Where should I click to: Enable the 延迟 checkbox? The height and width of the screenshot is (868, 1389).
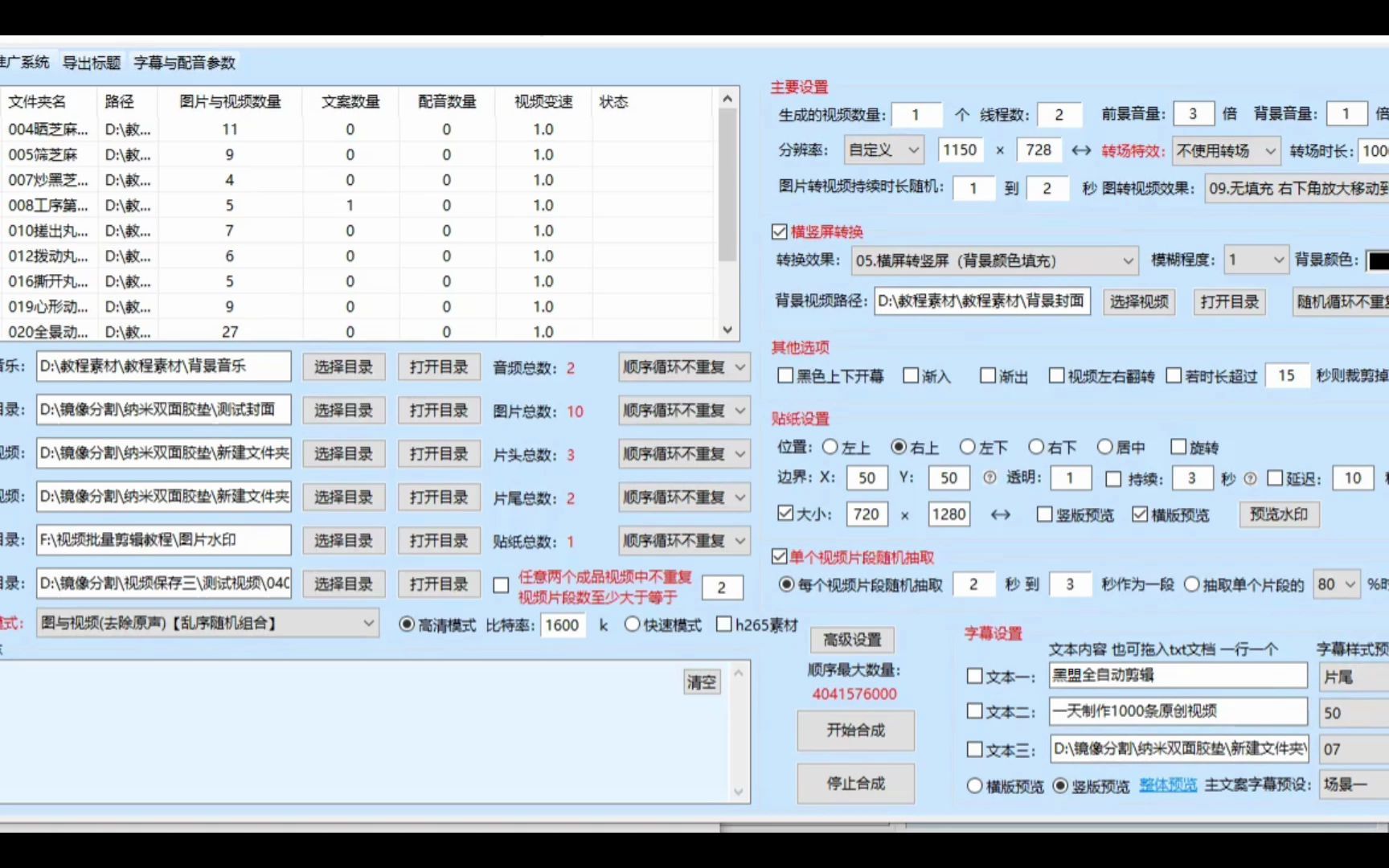1275,478
